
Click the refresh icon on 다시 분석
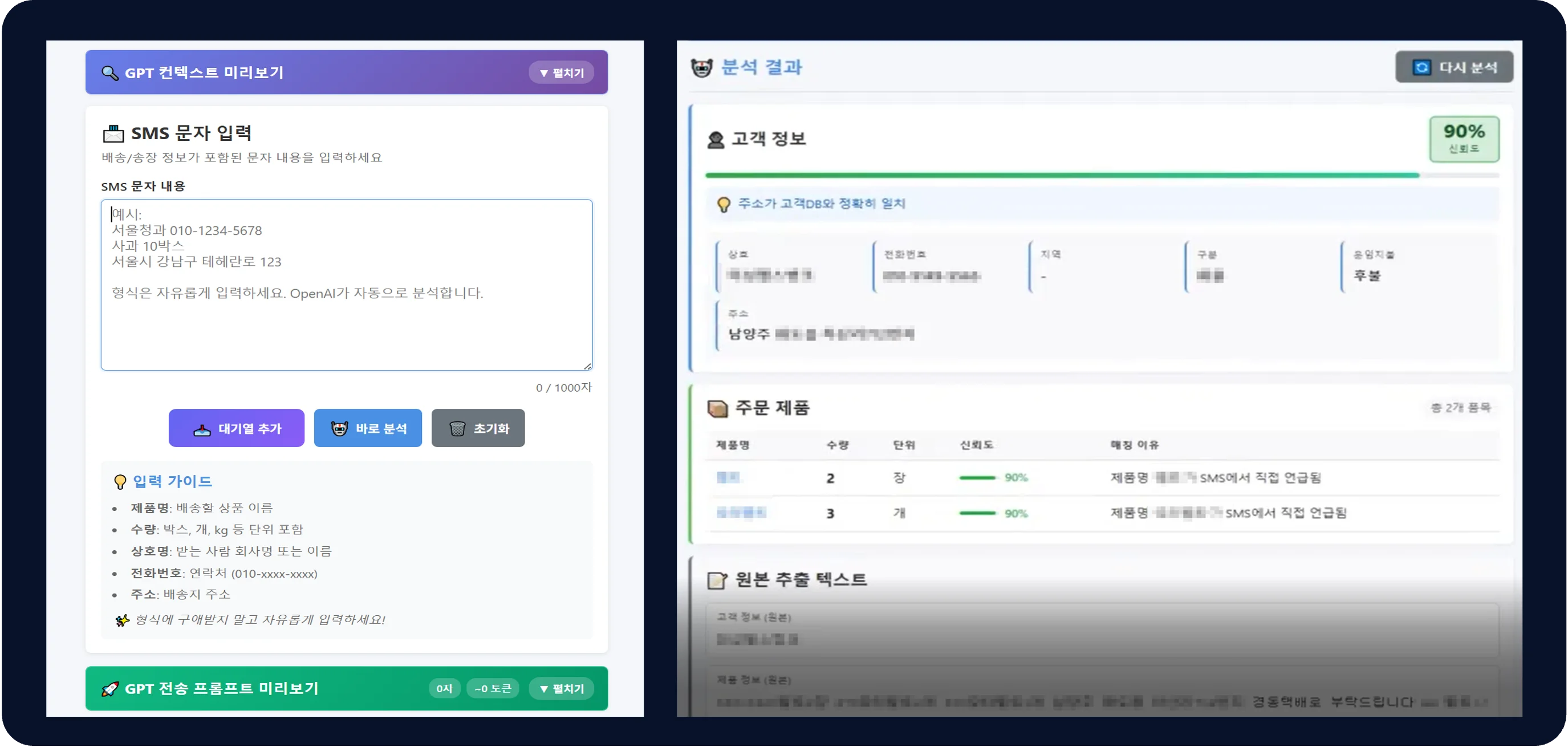pyautogui.click(x=1422, y=68)
